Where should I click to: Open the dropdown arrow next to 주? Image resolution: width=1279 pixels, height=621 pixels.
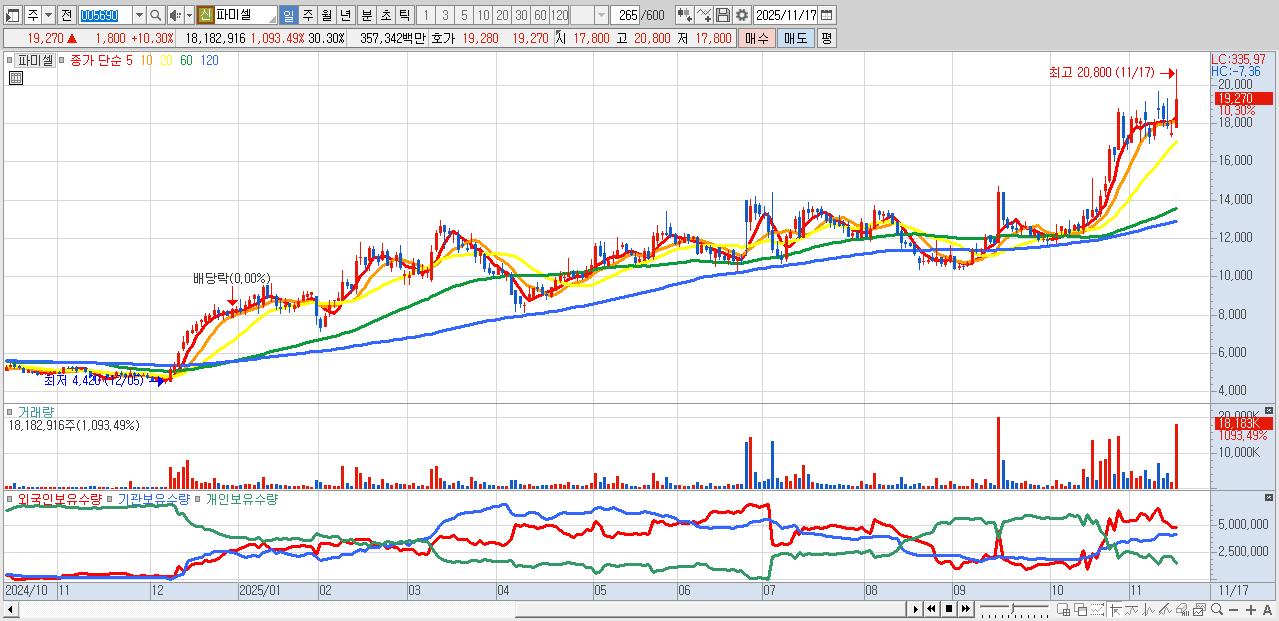click(x=48, y=15)
